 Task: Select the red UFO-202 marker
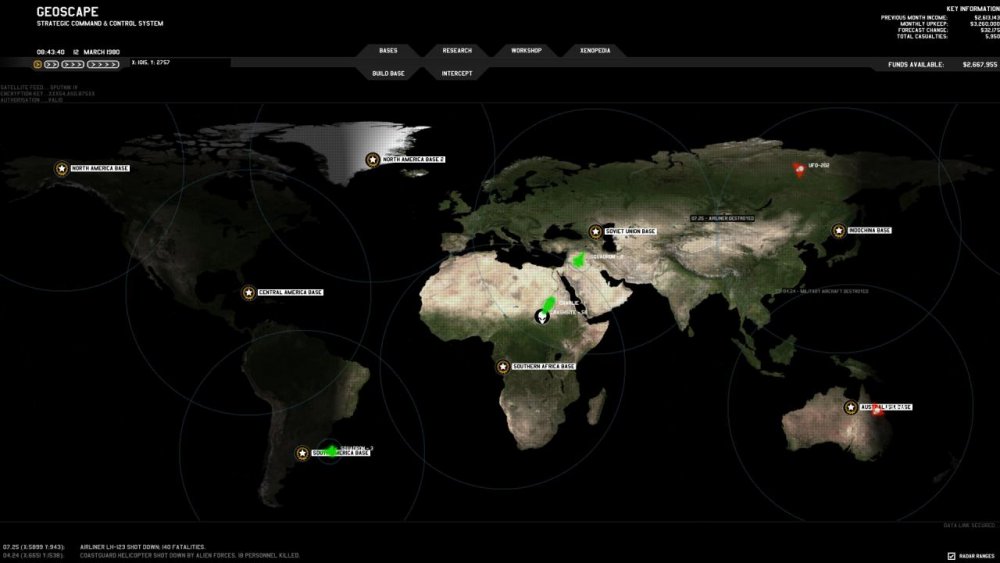click(798, 169)
